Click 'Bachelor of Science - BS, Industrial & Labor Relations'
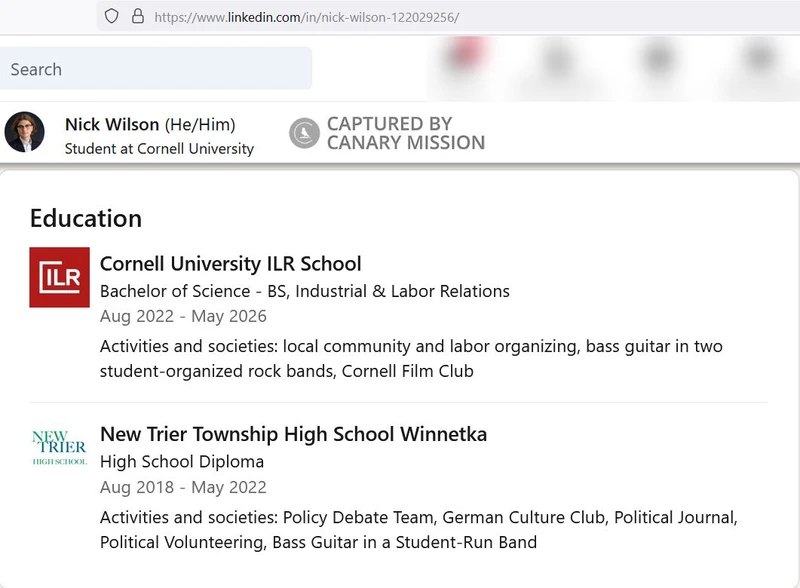 pos(305,291)
